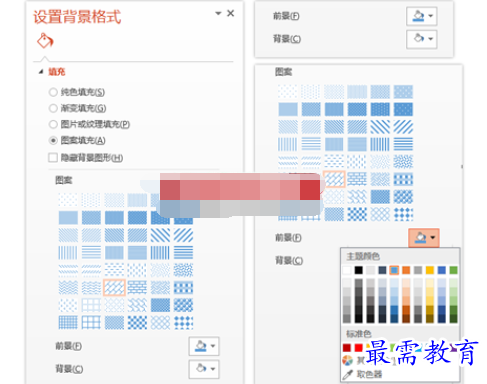Screen dimensions: 487x384
Task: Choose the solid diamond pattern in the left pane
Action: tap(183, 322)
